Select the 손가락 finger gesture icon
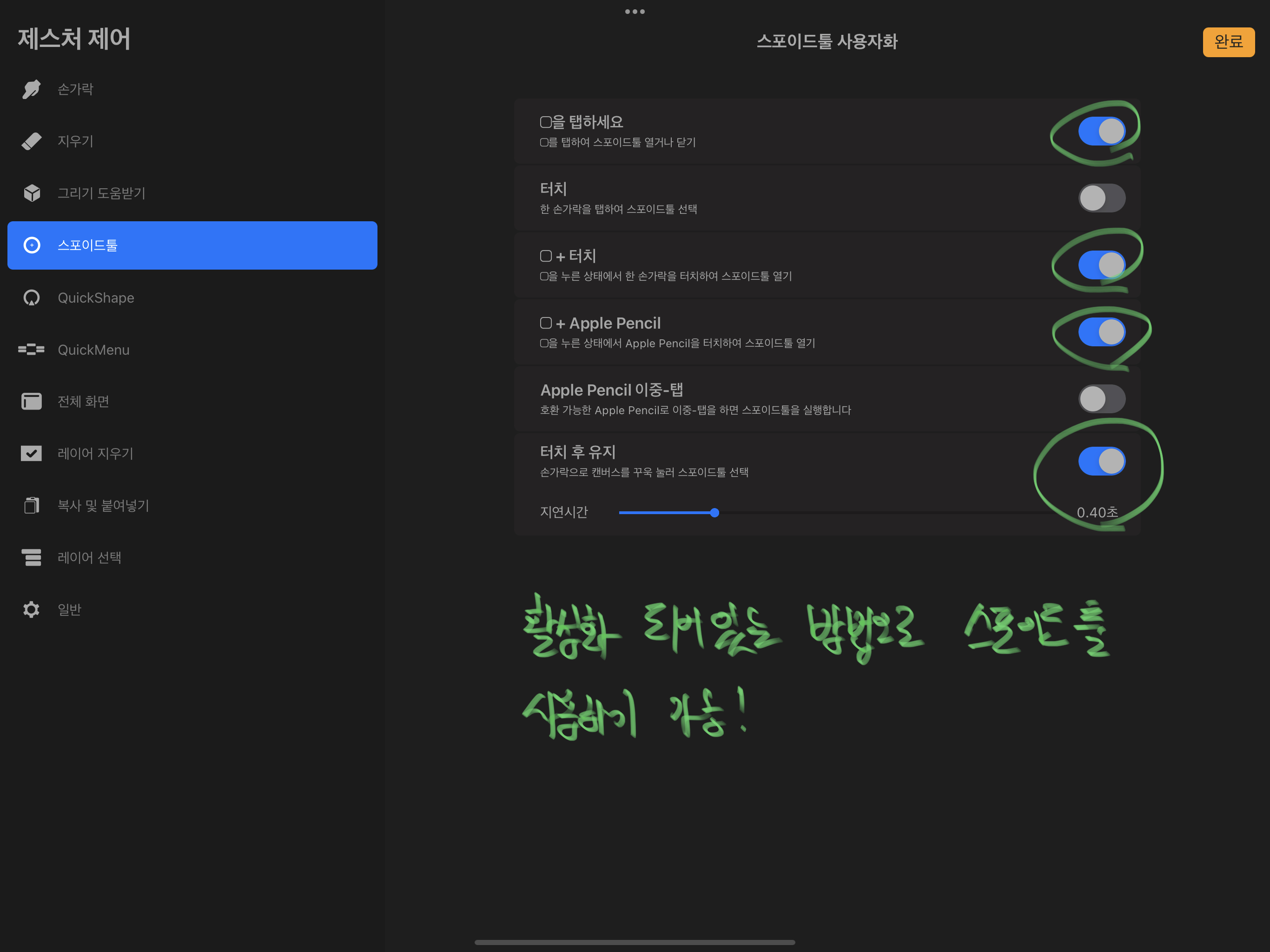 32,89
